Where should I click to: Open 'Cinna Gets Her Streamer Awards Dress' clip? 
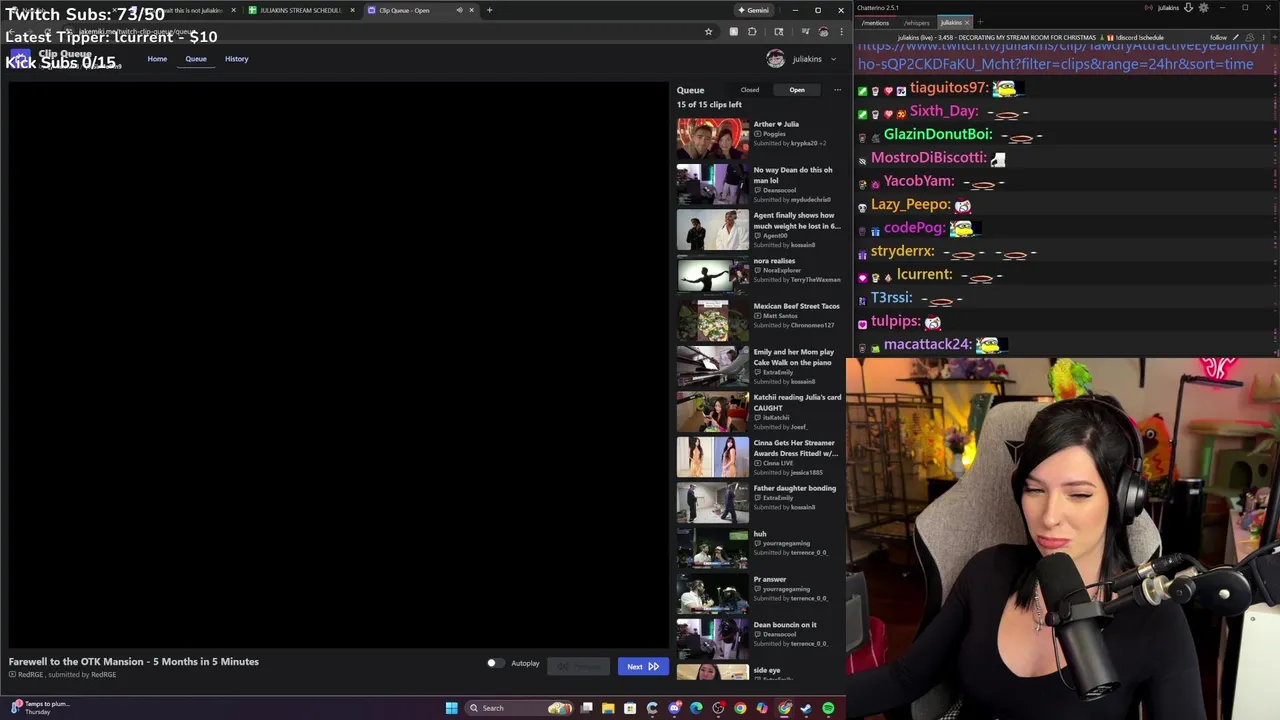760,458
